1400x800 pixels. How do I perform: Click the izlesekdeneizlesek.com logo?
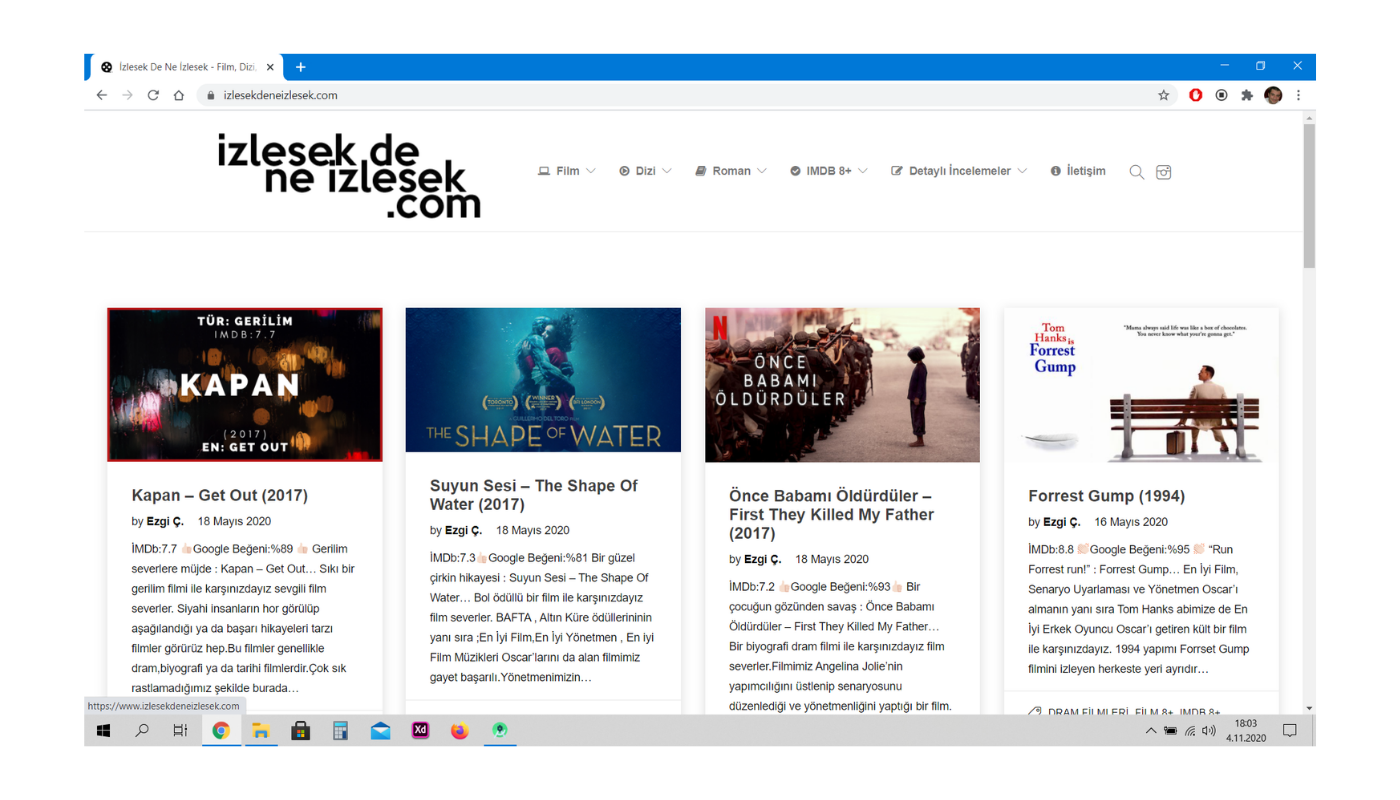pyautogui.click(x=349, y=176)
